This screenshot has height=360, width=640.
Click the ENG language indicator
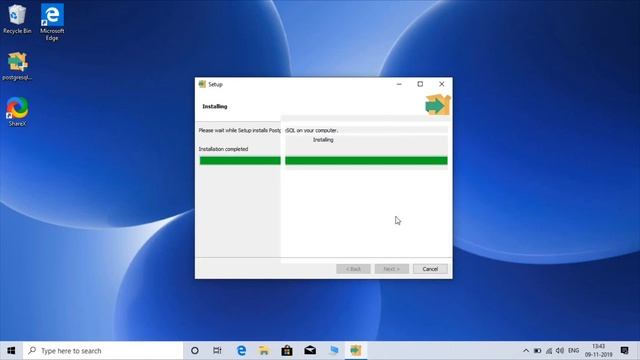[x=573, y=351]
